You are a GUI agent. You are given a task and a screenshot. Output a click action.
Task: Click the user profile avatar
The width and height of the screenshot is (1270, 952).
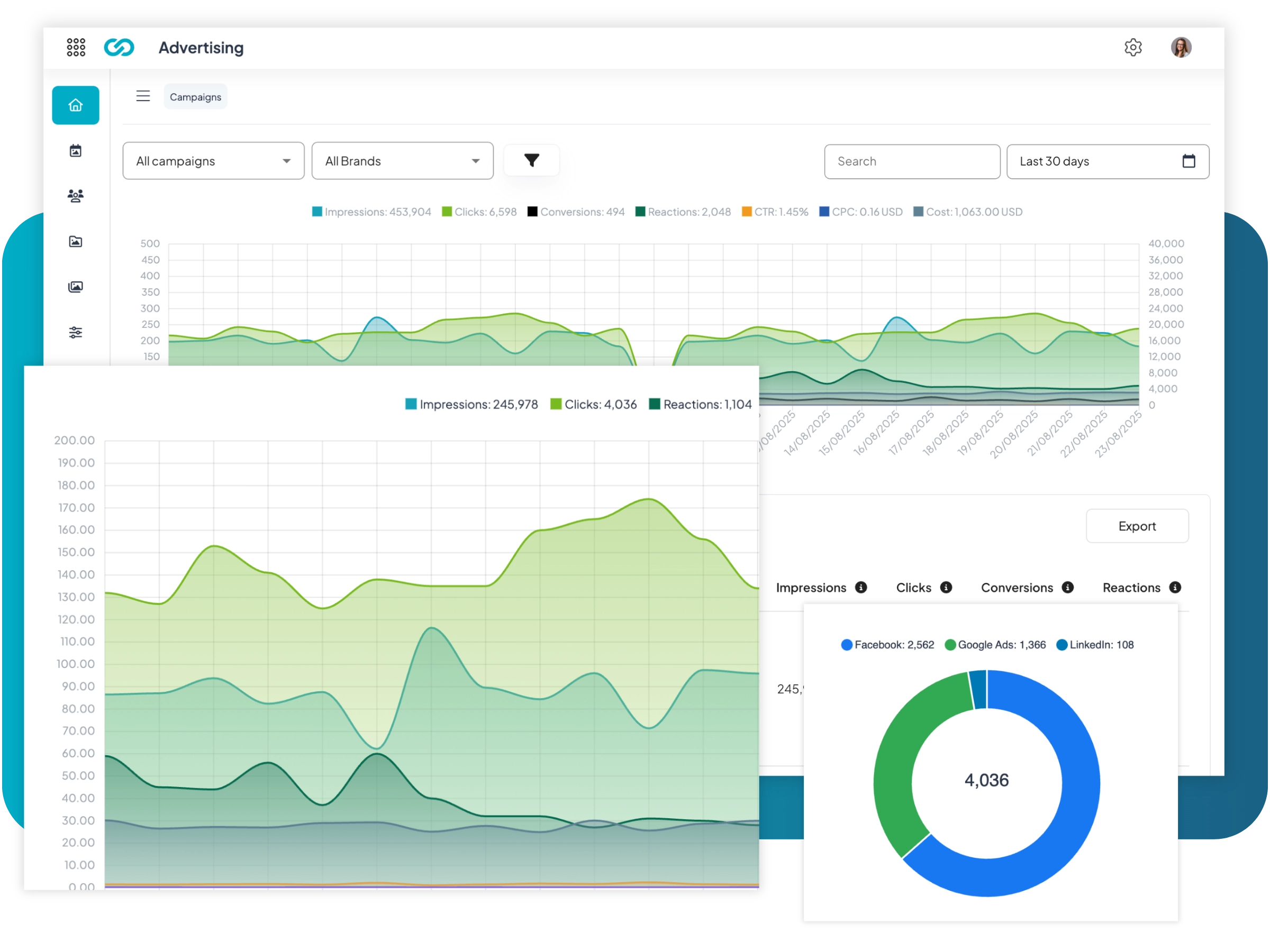point(1181,47)
